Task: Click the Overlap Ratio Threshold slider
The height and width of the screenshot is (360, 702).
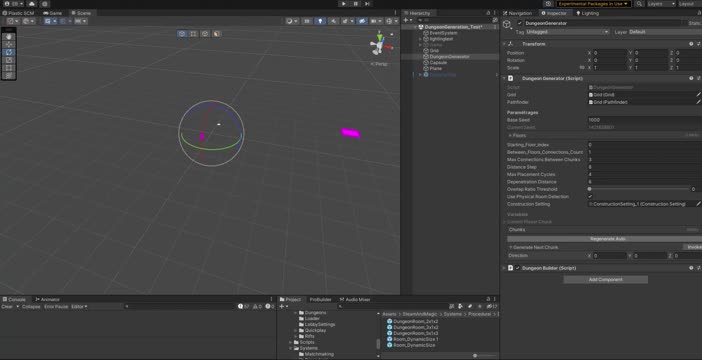Action: coord(639,189)
